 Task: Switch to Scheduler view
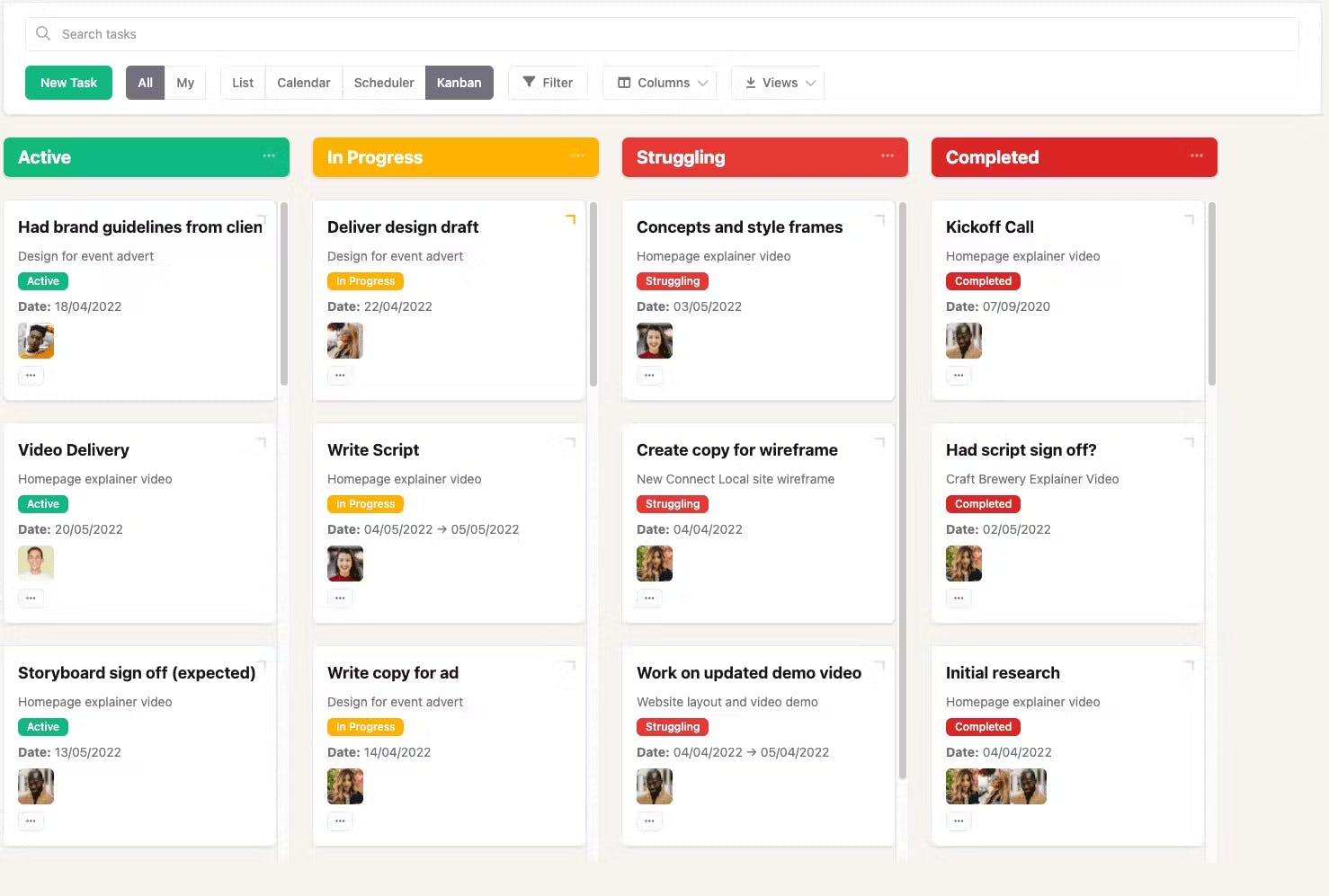click(384, 83)
